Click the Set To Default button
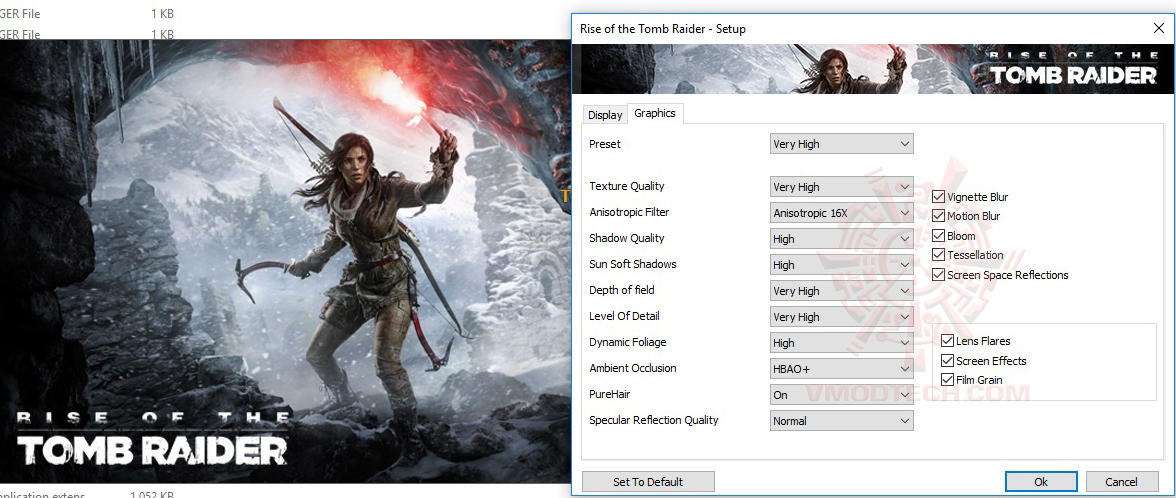The width and height of the screenshot is (1176, 498). tap(648, 482)
